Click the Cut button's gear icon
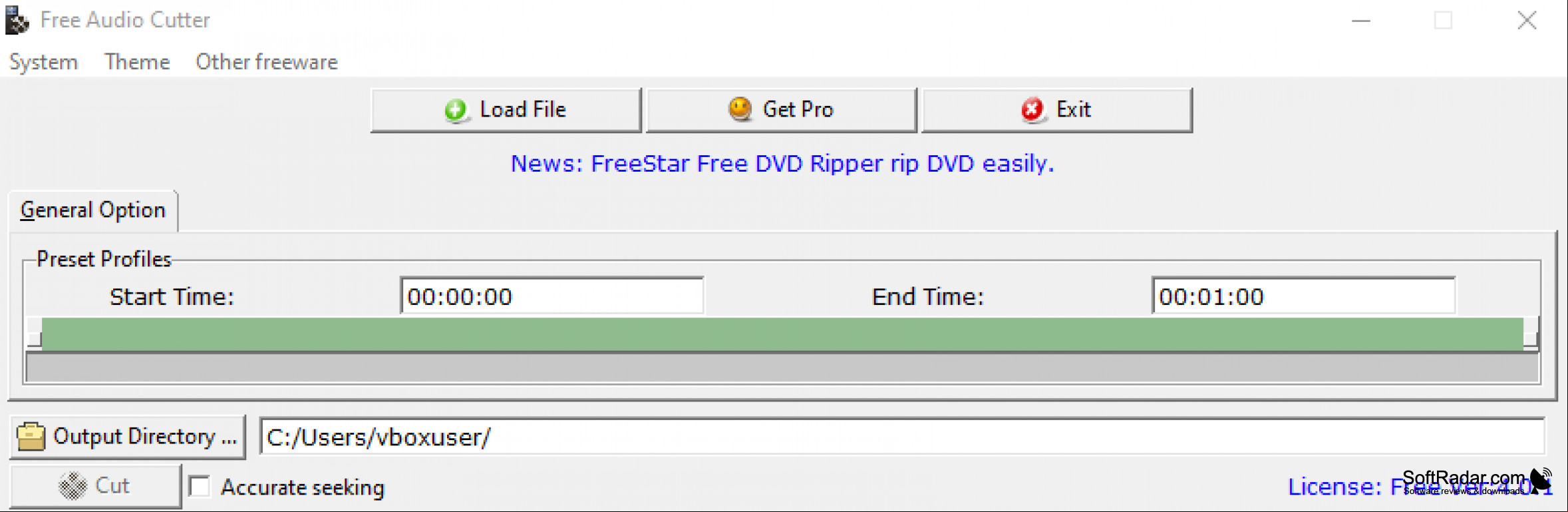This screenshot has height=512, width=1568. [73, 486]
